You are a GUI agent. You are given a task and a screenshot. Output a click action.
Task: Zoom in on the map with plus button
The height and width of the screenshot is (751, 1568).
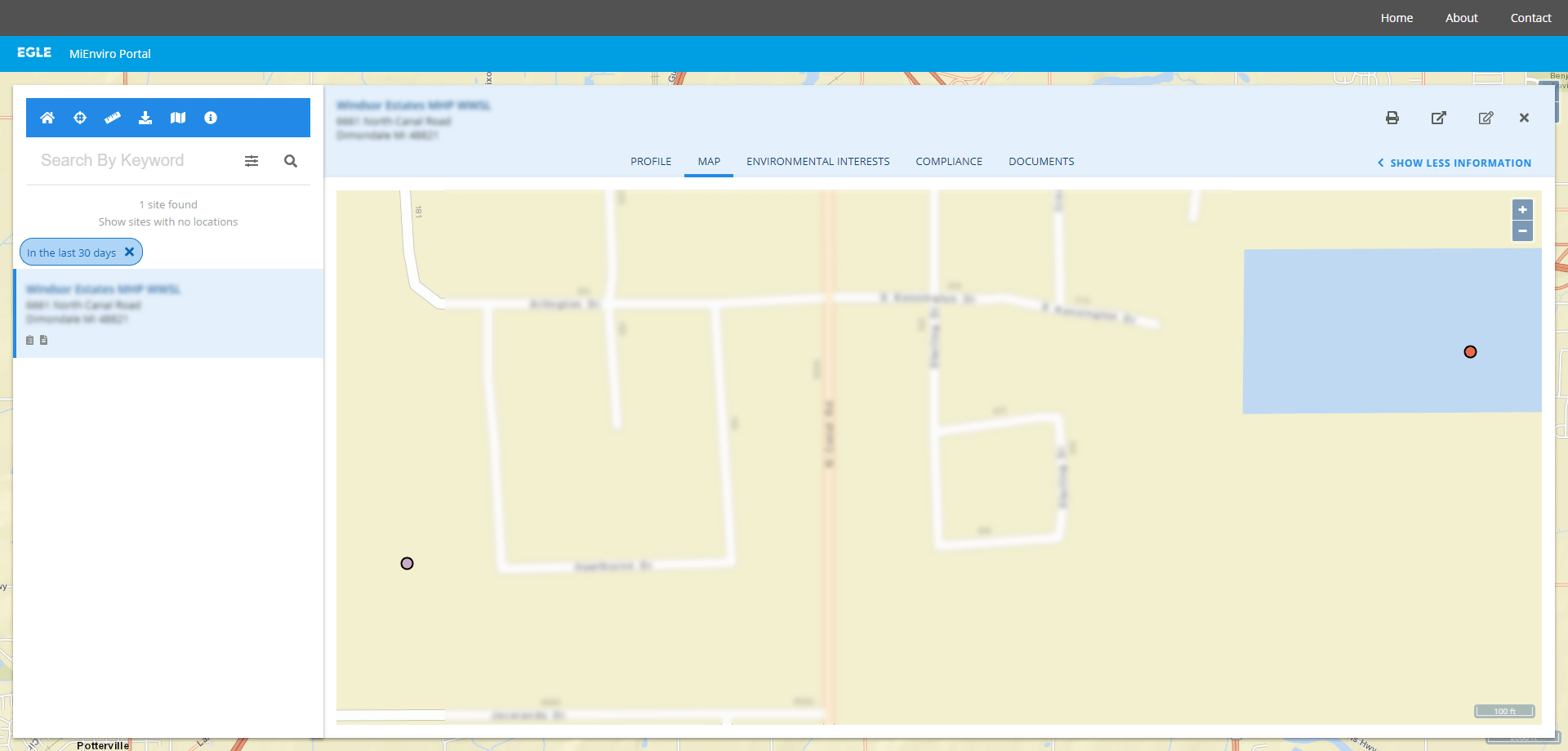(x=1522, y=210)
